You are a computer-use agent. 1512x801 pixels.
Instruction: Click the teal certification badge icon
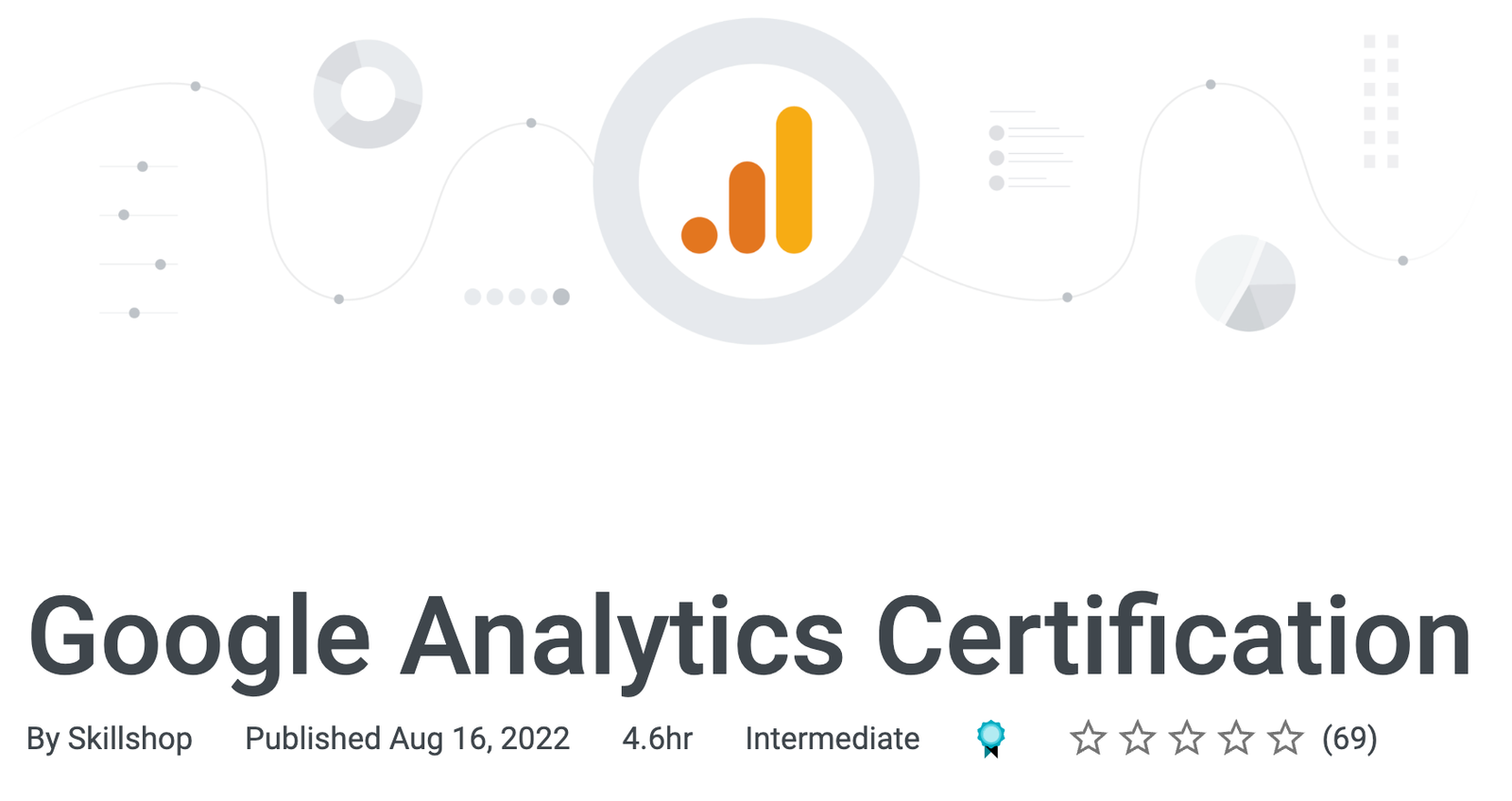pyautogui.click(x=990, y=738)
